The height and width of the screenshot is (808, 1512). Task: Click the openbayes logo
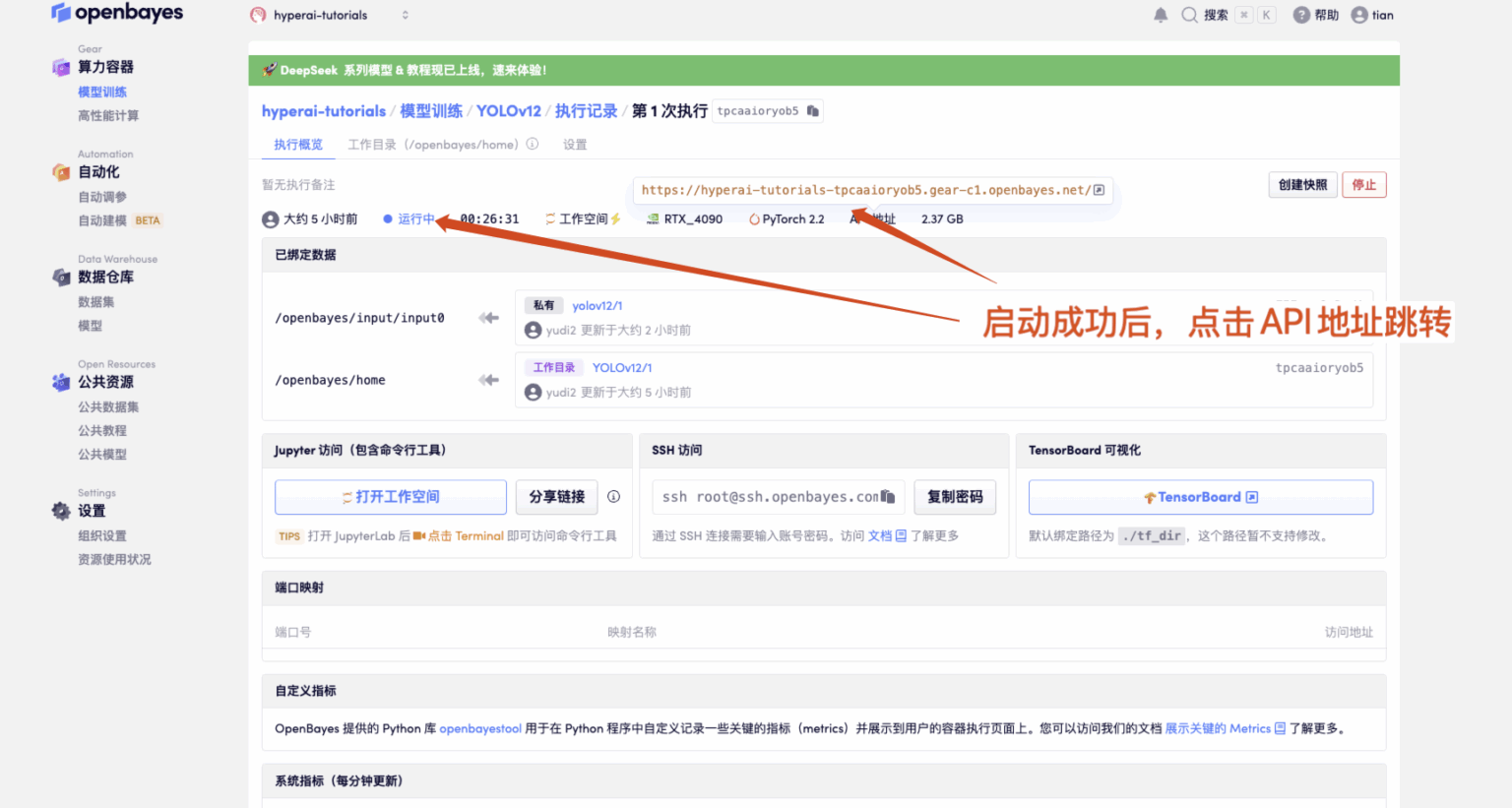[x=117, y=13]
